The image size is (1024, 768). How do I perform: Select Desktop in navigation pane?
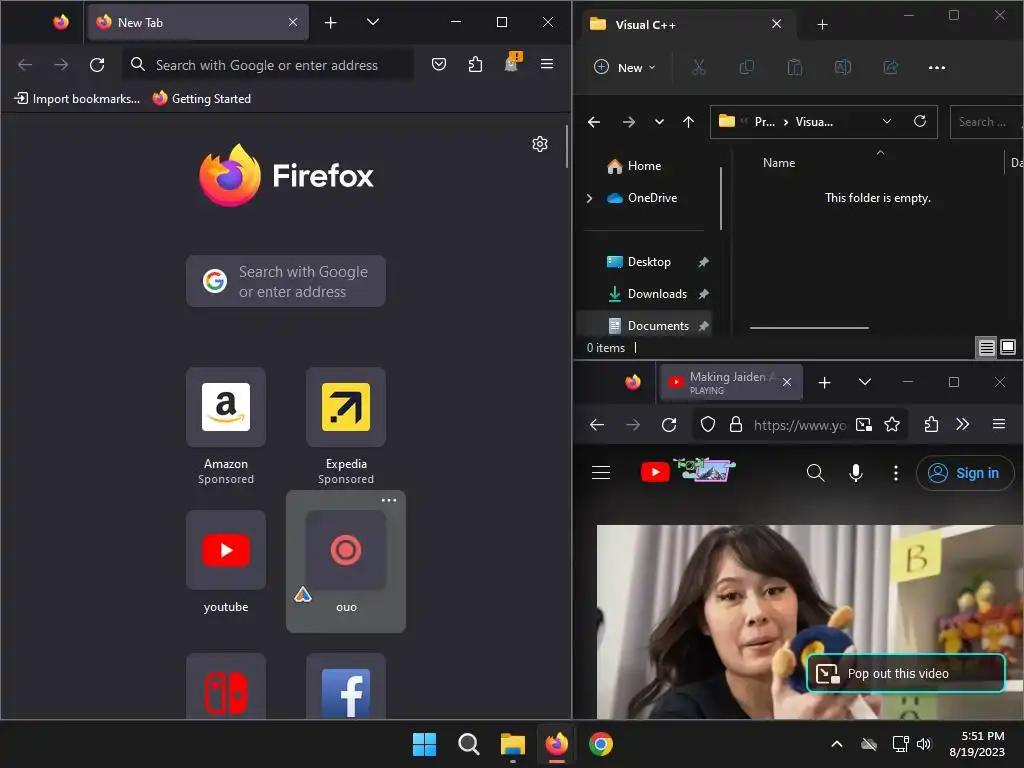tap(647, 262)
